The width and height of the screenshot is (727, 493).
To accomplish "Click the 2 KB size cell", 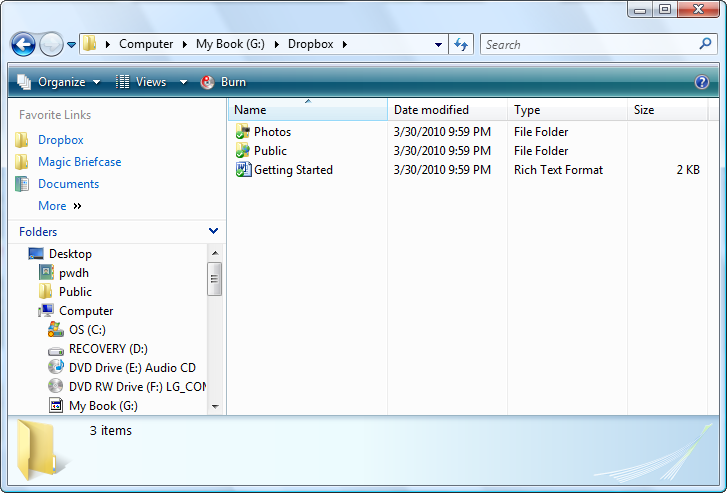I will coord(688,170).
